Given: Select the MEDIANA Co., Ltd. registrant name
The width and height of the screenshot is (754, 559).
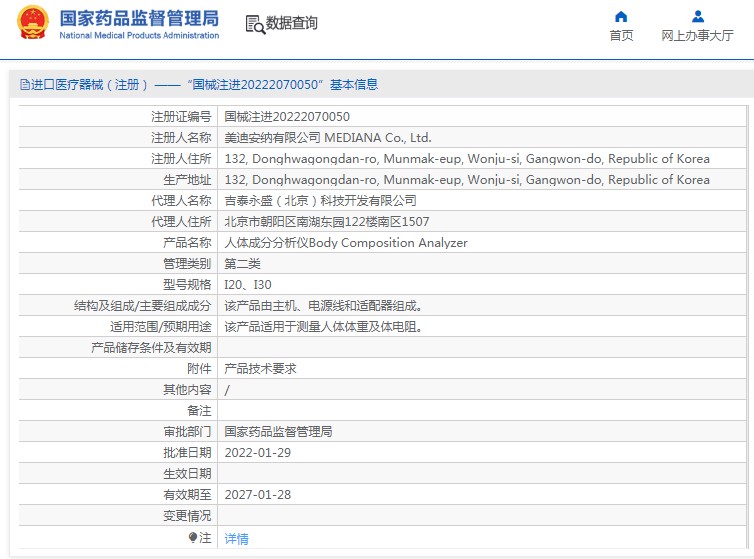Looking at the screenshot, I should click(x=328, y=138).
